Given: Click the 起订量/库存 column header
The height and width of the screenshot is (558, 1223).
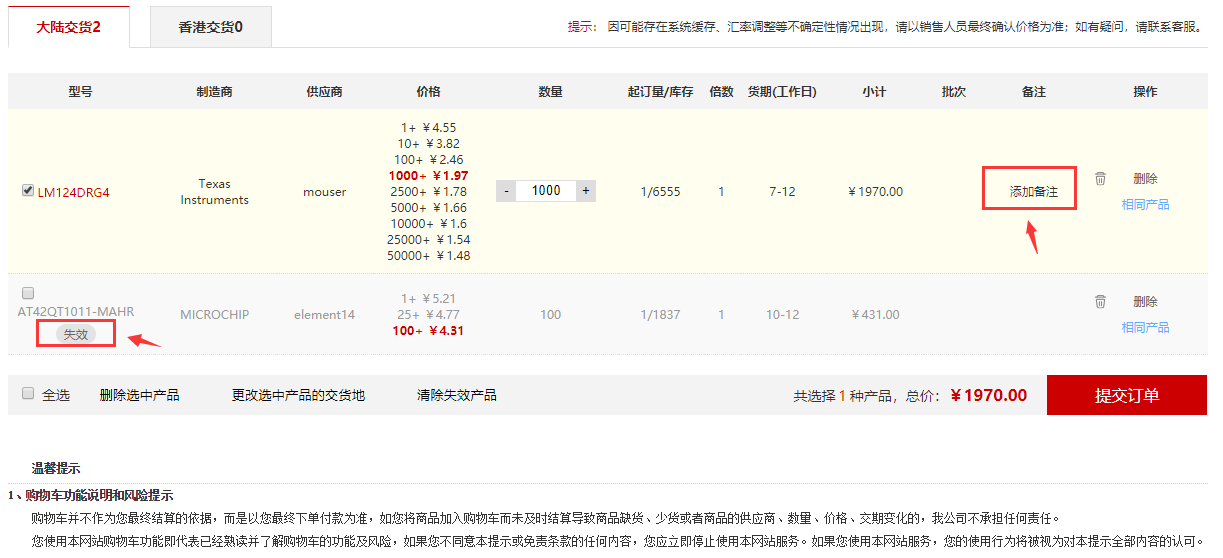Looking at the screenshot, I should [660, 92].
